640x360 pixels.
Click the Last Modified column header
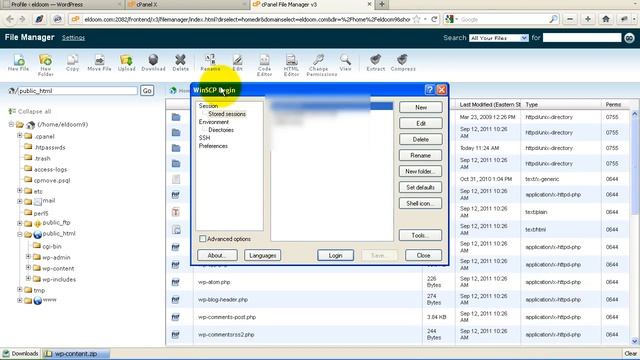pyautogui.click(x=490, y=104)
